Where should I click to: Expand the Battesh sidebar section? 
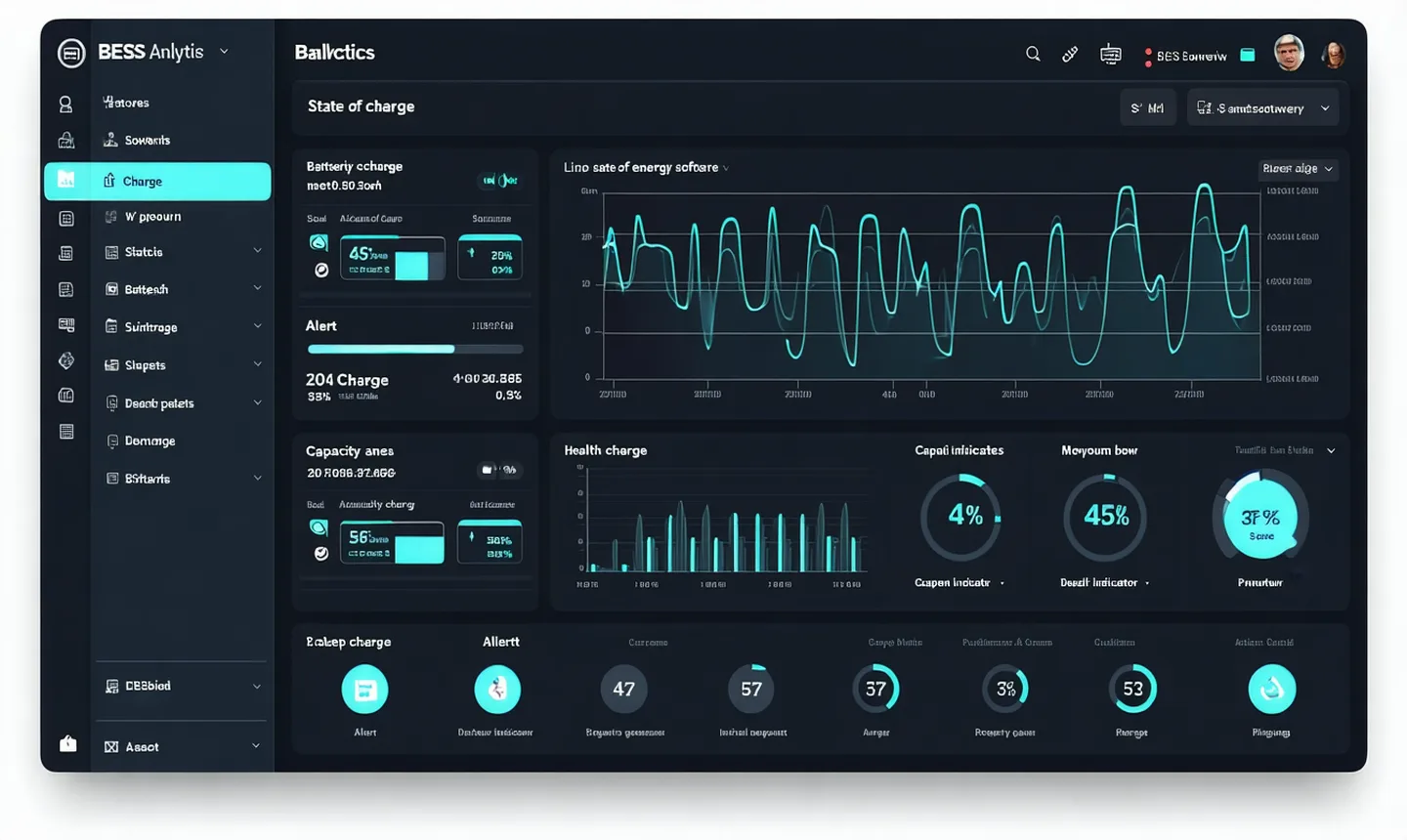[257, 288]
